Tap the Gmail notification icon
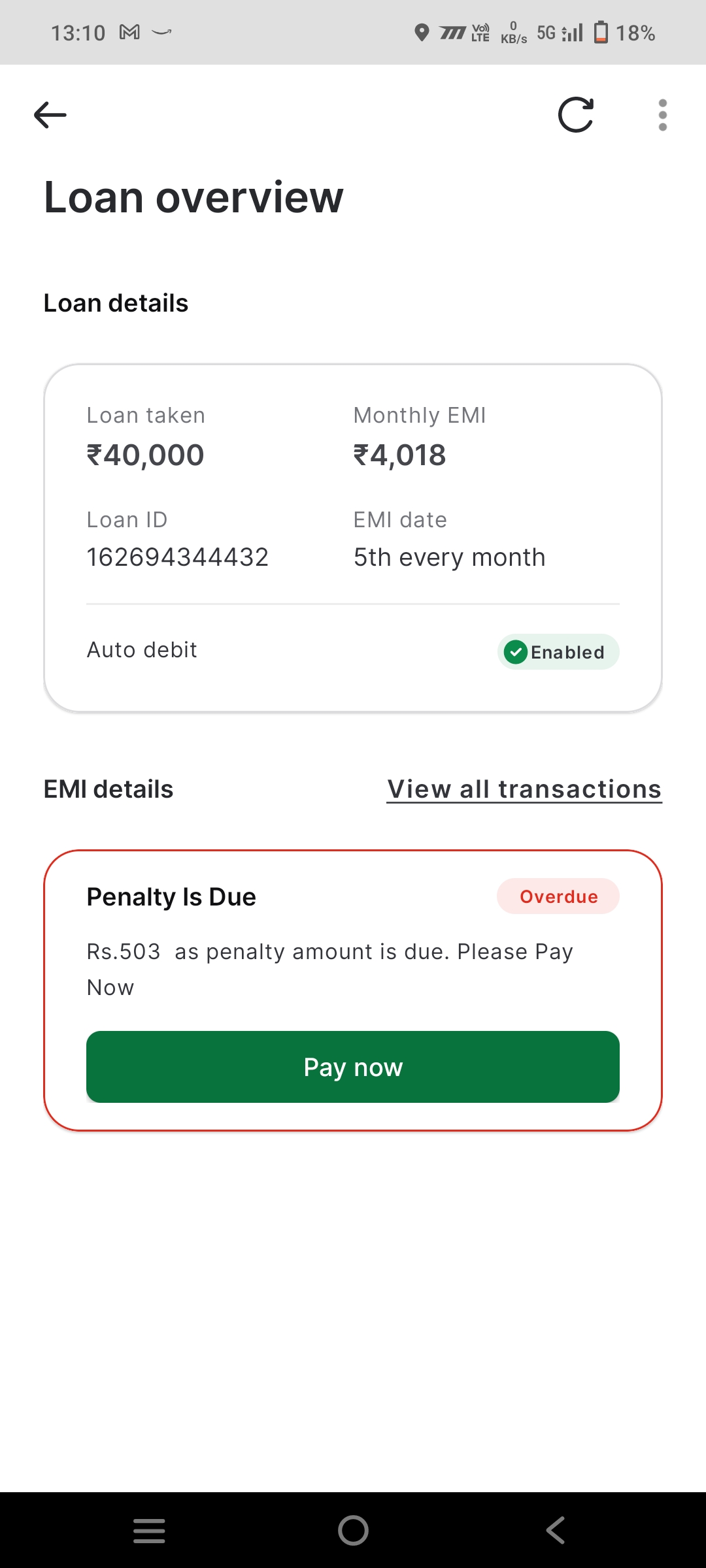The width and height of the screenshot is (706, 1568). (x=129, y=32)
